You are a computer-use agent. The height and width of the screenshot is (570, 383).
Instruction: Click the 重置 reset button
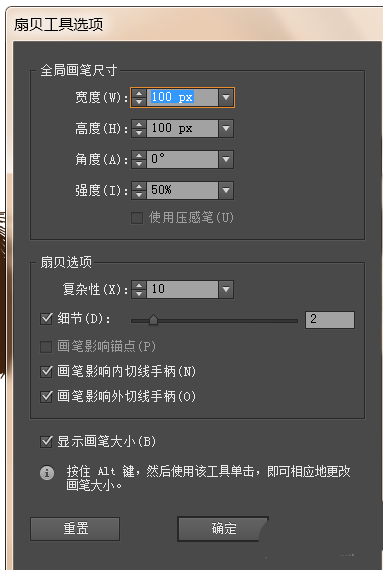tap(75, 529)
